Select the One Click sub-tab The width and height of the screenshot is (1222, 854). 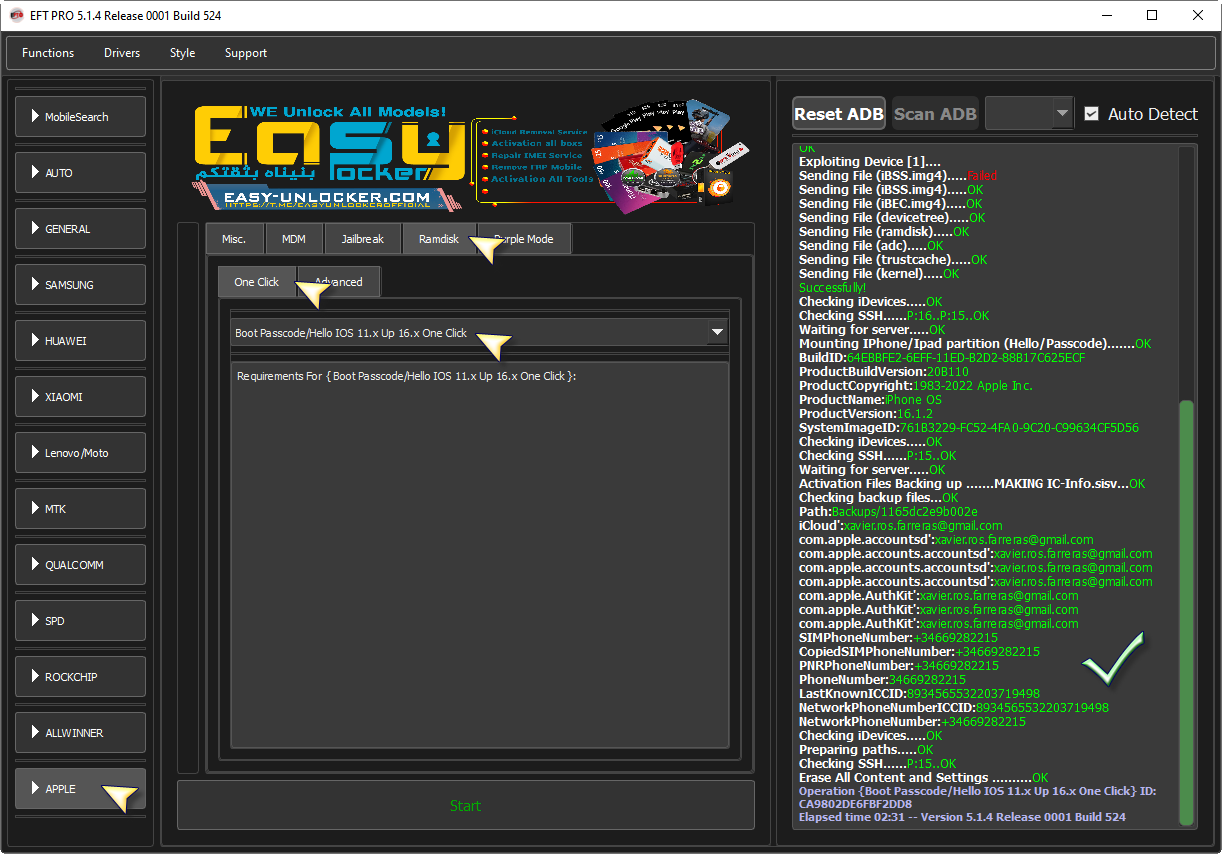[x=257, y=282]
